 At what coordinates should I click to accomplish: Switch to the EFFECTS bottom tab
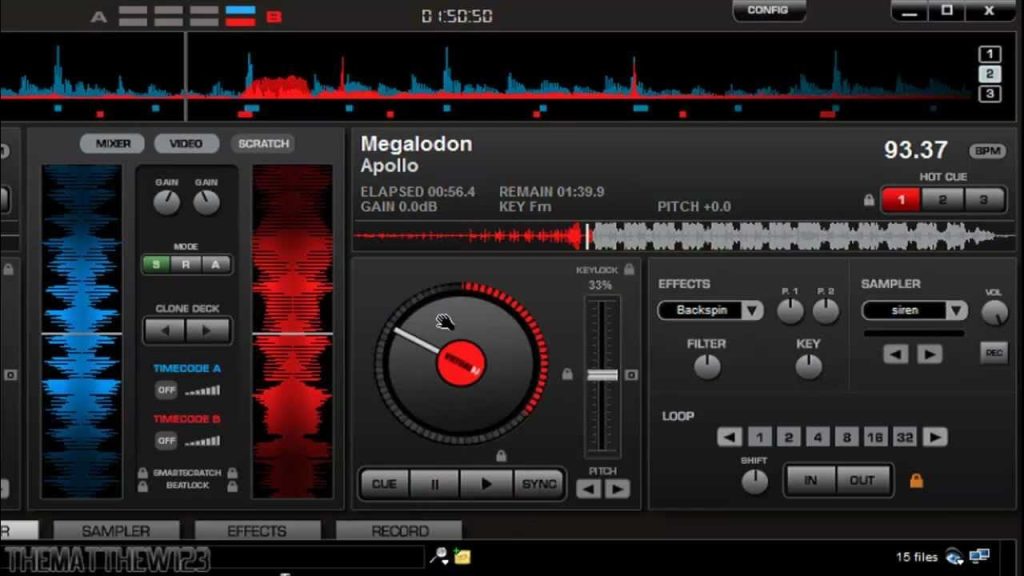(x=257, y=531)
